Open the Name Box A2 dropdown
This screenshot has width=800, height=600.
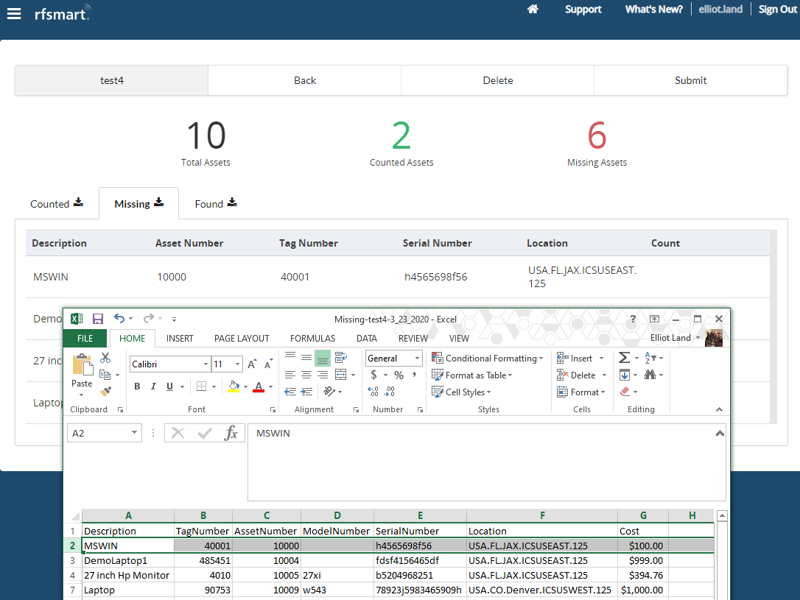tap(134, 433)
